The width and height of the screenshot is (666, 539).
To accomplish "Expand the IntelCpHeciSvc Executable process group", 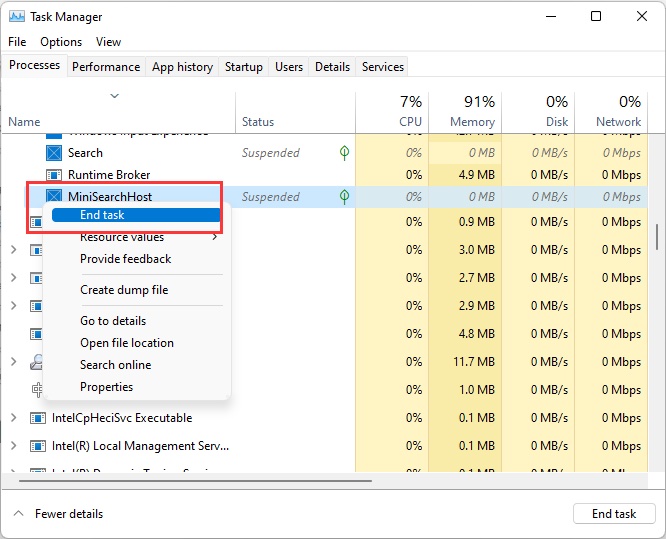I will tap(14, 418).
